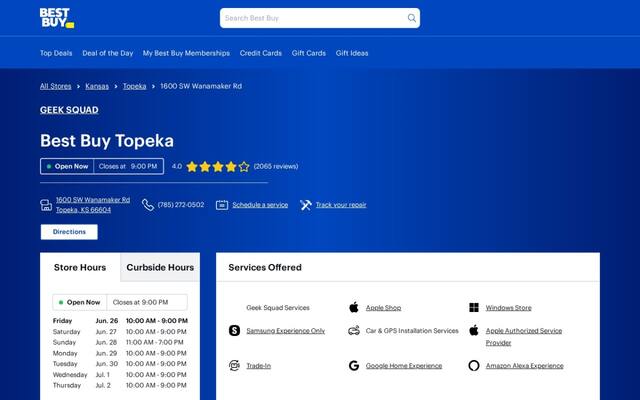This screenshot has height=400, width=640.
Task: Go to Topeka breadcrumb link
Action: pos(135,86)
